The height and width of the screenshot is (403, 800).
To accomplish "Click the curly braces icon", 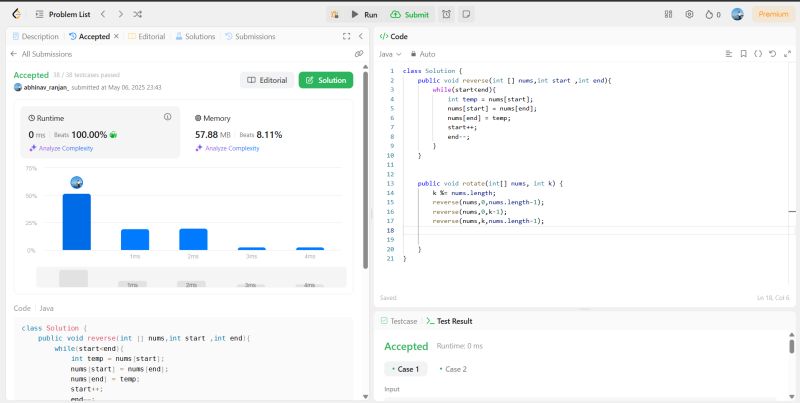I will (758, 54).
